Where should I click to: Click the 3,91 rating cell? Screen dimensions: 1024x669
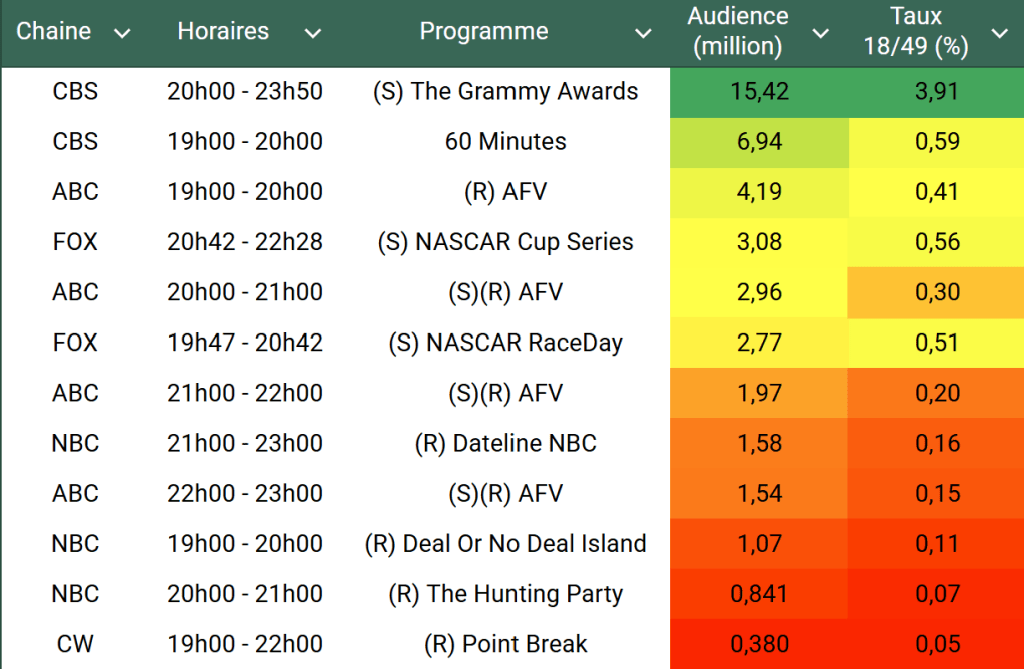coord(937,92)
